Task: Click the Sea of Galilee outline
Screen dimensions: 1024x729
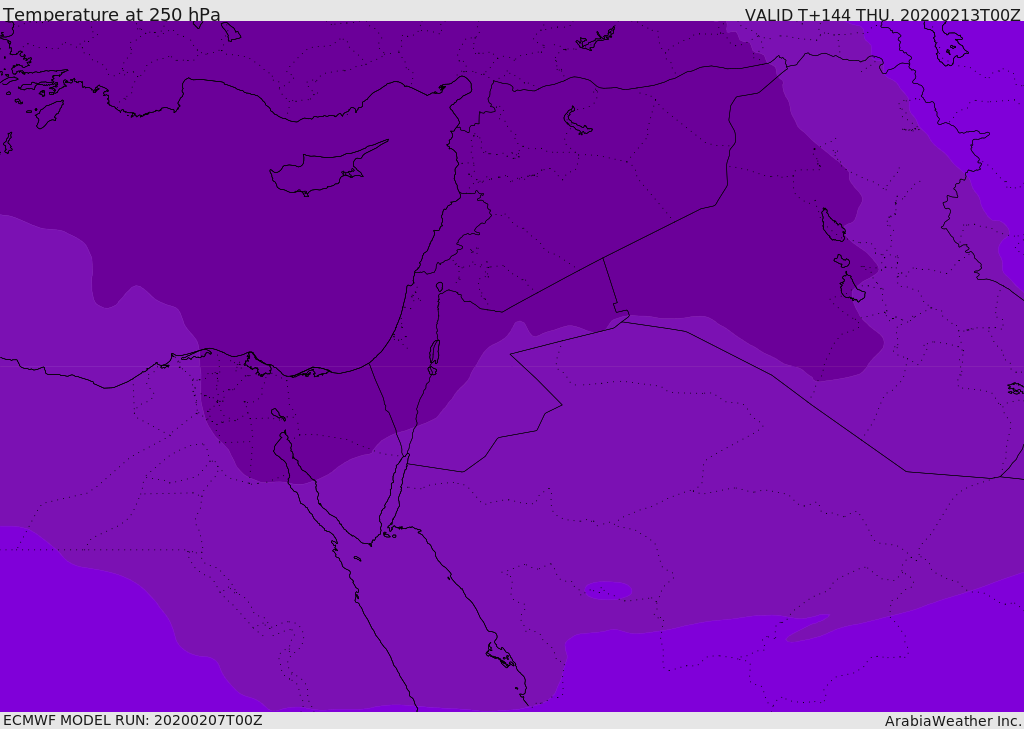Action: 440,287
